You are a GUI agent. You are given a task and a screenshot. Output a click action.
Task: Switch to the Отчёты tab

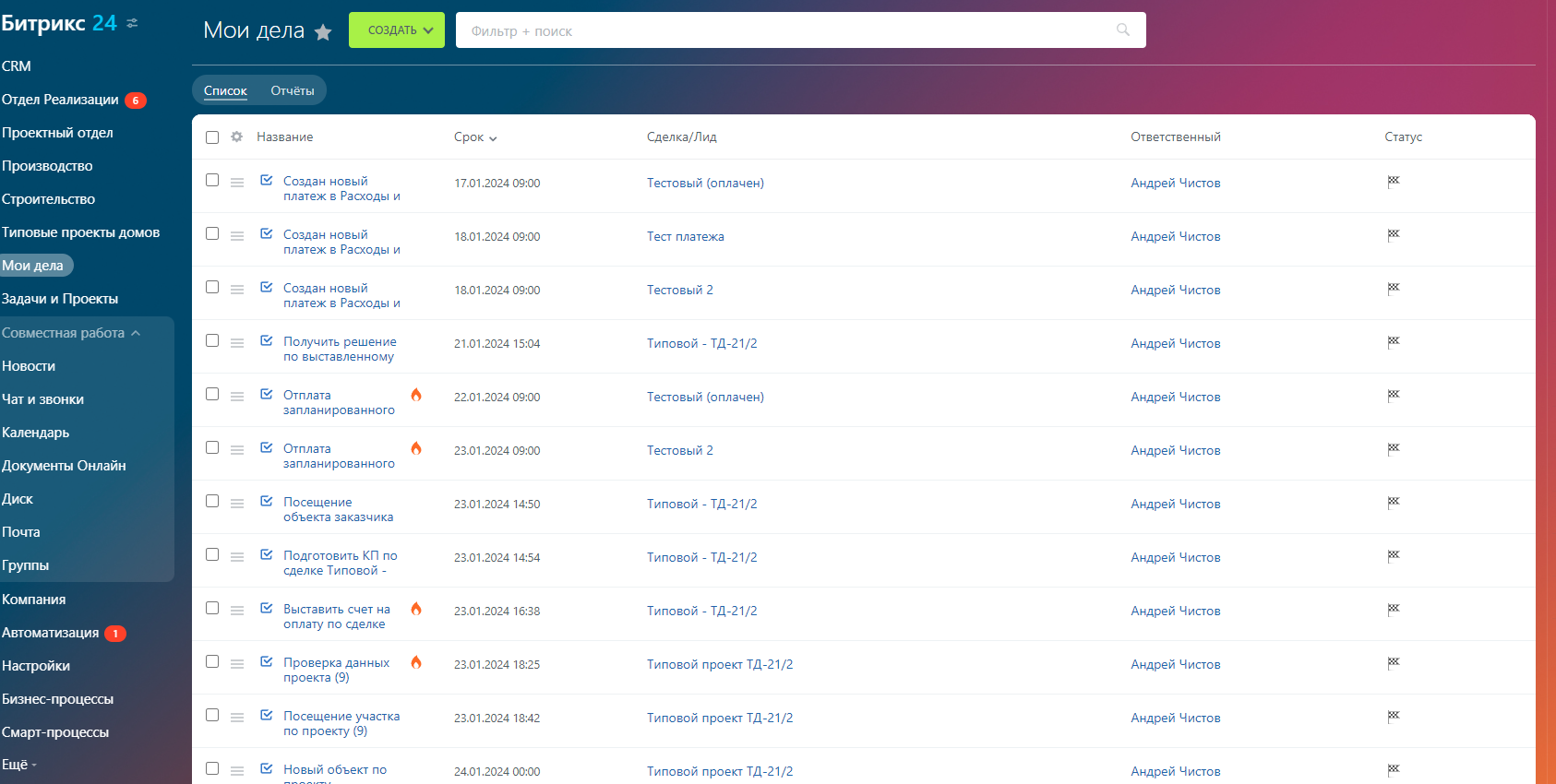293,90
